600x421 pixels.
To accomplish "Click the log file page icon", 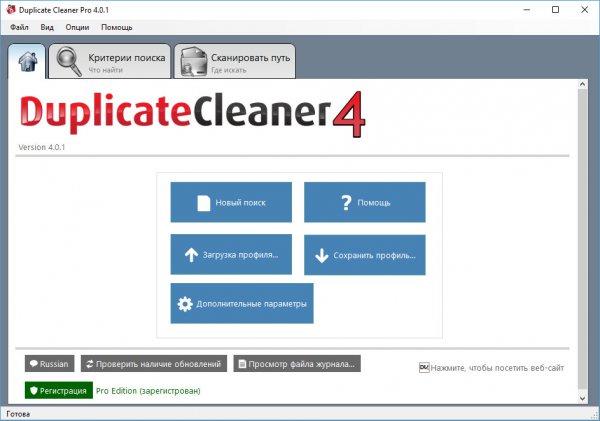I will click(242, 364).
